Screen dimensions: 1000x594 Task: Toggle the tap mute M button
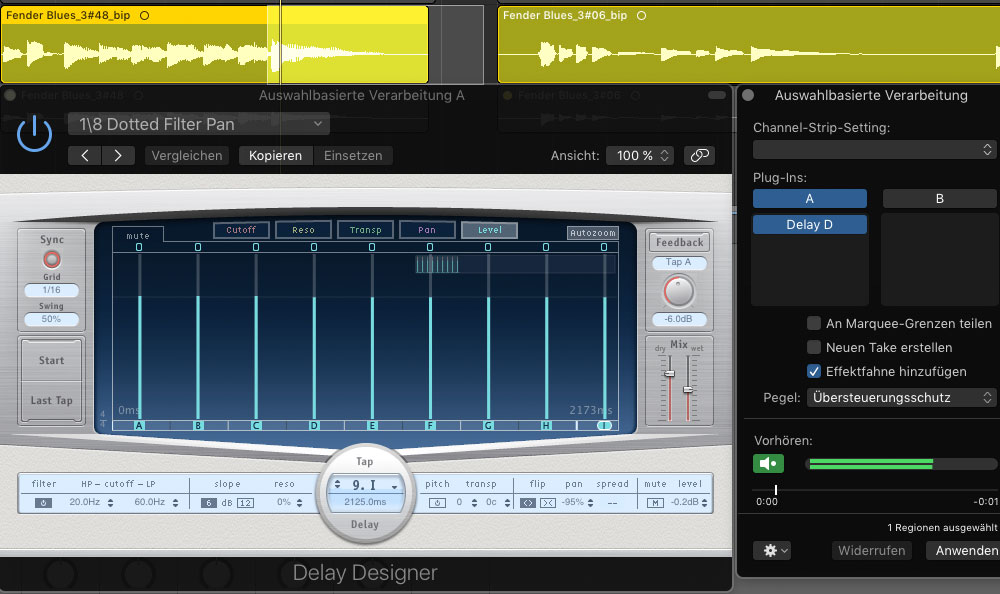[x=655, y=502]
